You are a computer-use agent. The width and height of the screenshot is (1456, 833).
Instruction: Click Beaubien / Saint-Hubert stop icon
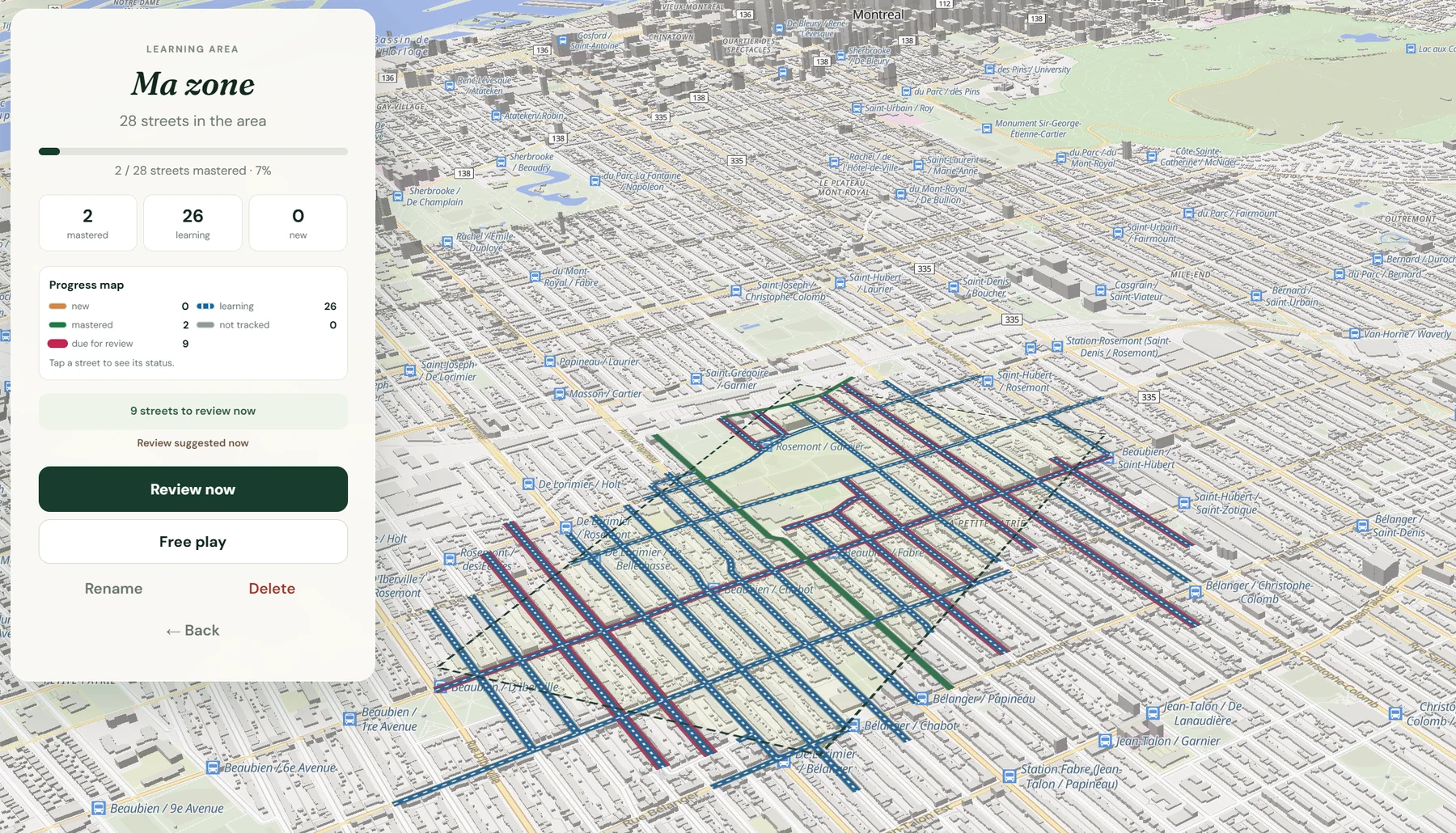(x=1109, y=458)
